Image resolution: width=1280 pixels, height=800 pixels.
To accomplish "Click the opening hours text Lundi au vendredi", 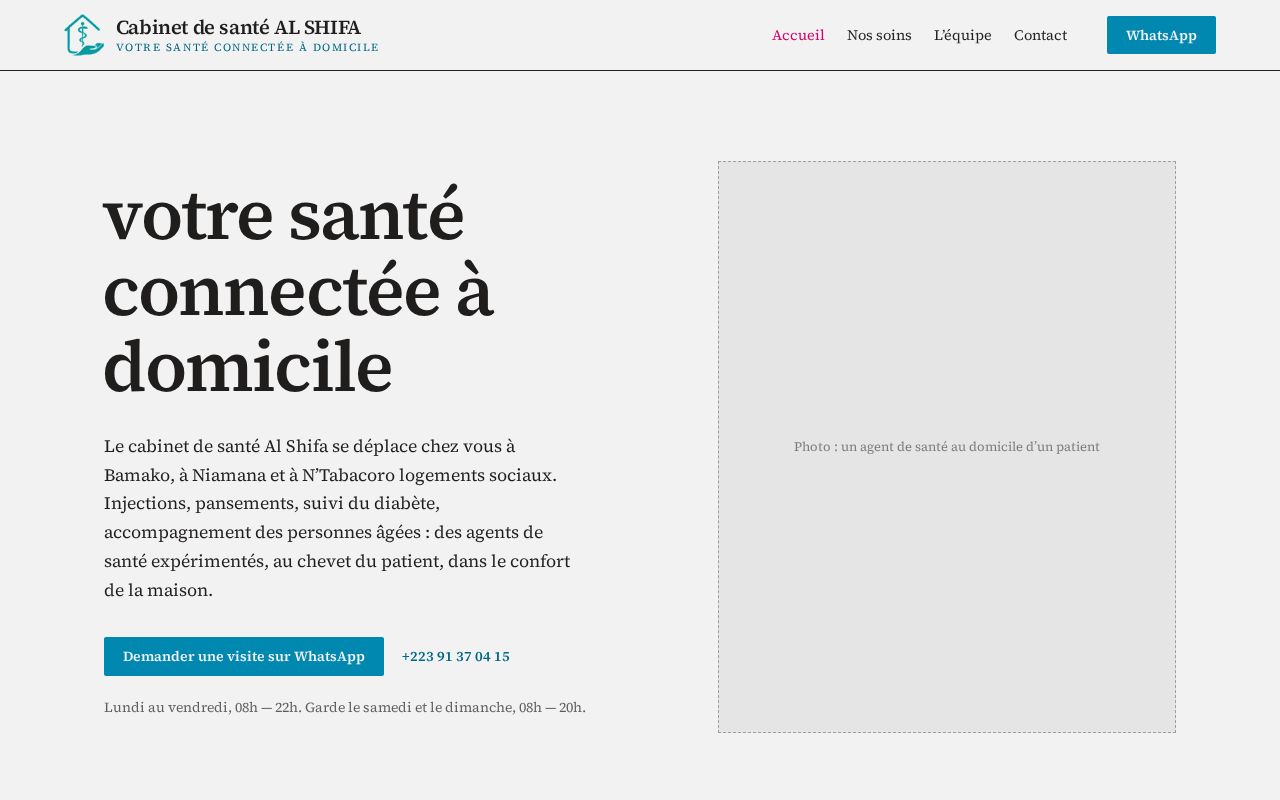I will 345,707.
